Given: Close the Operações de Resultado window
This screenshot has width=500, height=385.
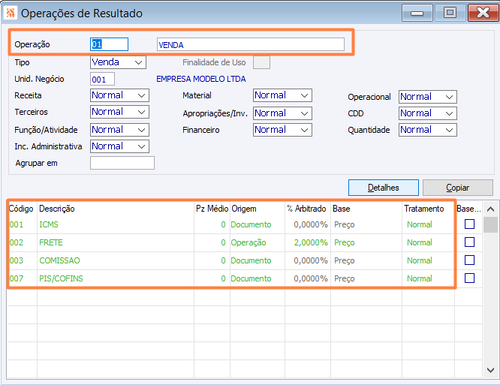Looking at the screenshot, I should [x=483, y=13].
